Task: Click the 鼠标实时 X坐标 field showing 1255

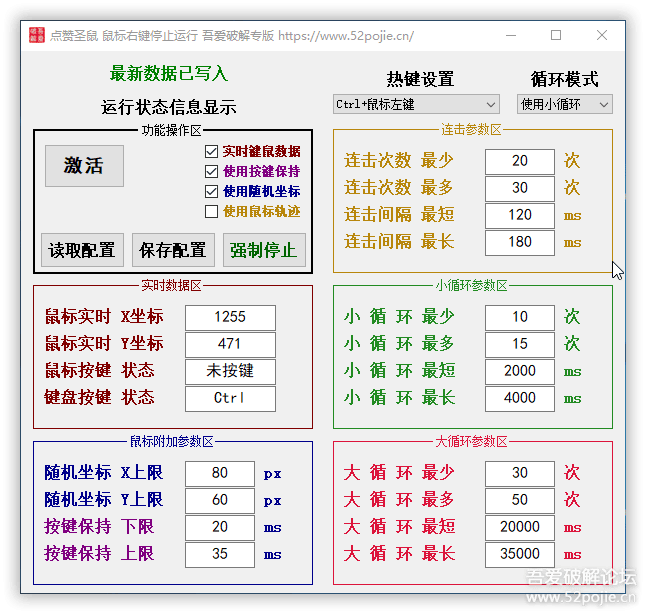Action: 230,317
